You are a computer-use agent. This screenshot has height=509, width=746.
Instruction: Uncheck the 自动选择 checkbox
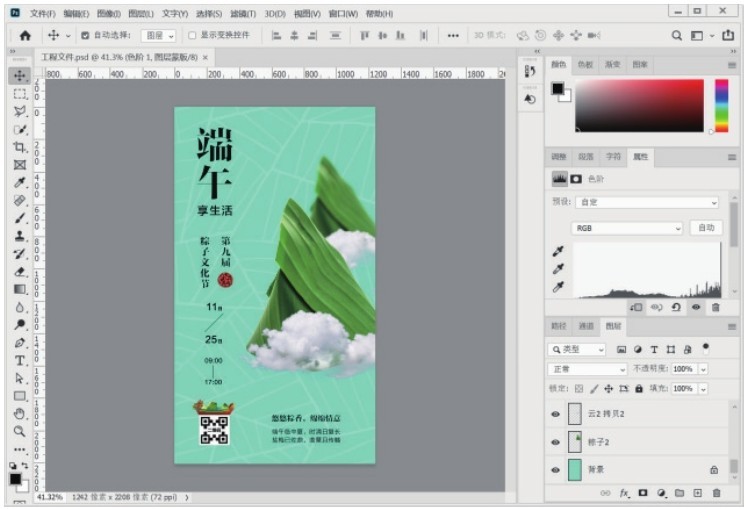[85, 35]
